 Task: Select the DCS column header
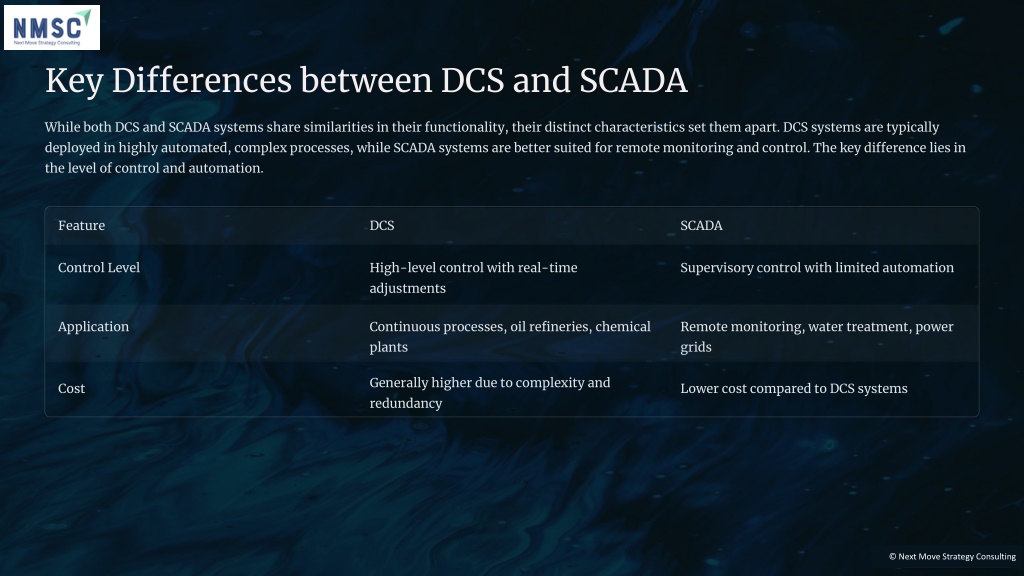(x=382, y=225)
